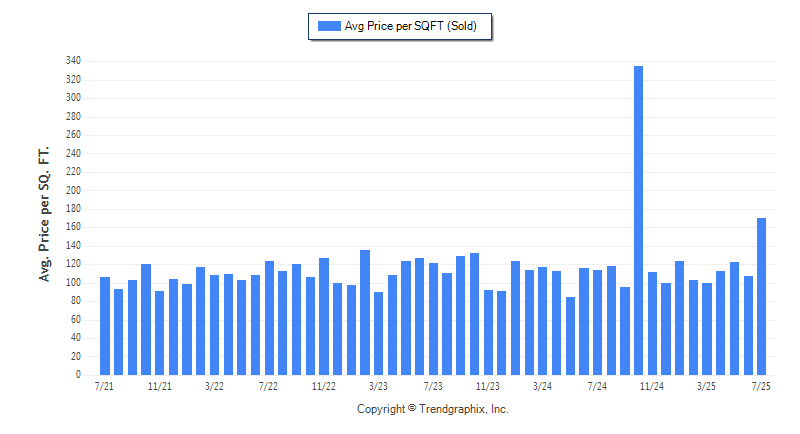The height and width of the screenshot is (434, 800).
Task: Click the 'Avg. Price per SQ. FT.' axis title
Action: pos(44,214)
